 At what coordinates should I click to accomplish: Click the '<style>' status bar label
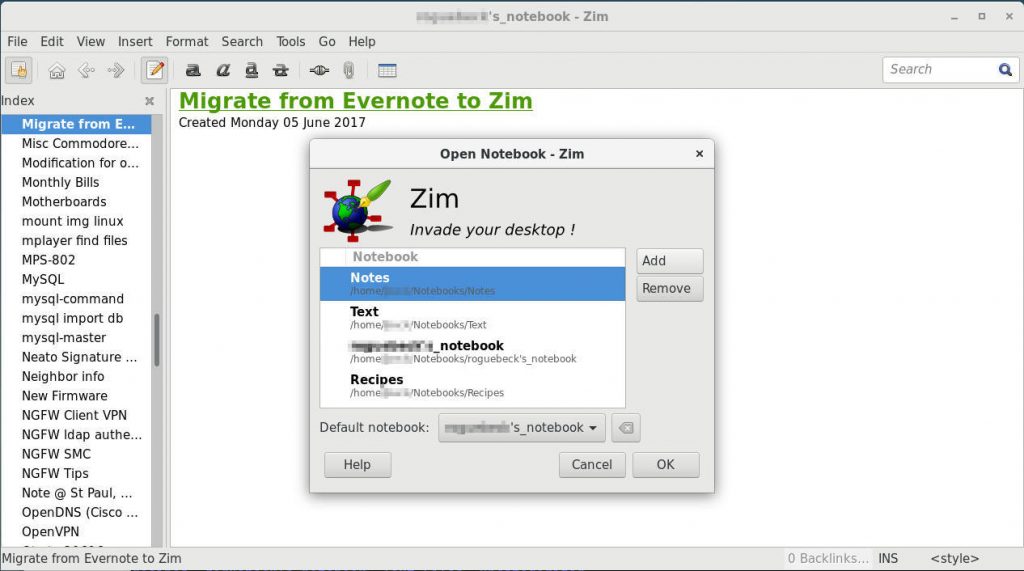point(954,559)
